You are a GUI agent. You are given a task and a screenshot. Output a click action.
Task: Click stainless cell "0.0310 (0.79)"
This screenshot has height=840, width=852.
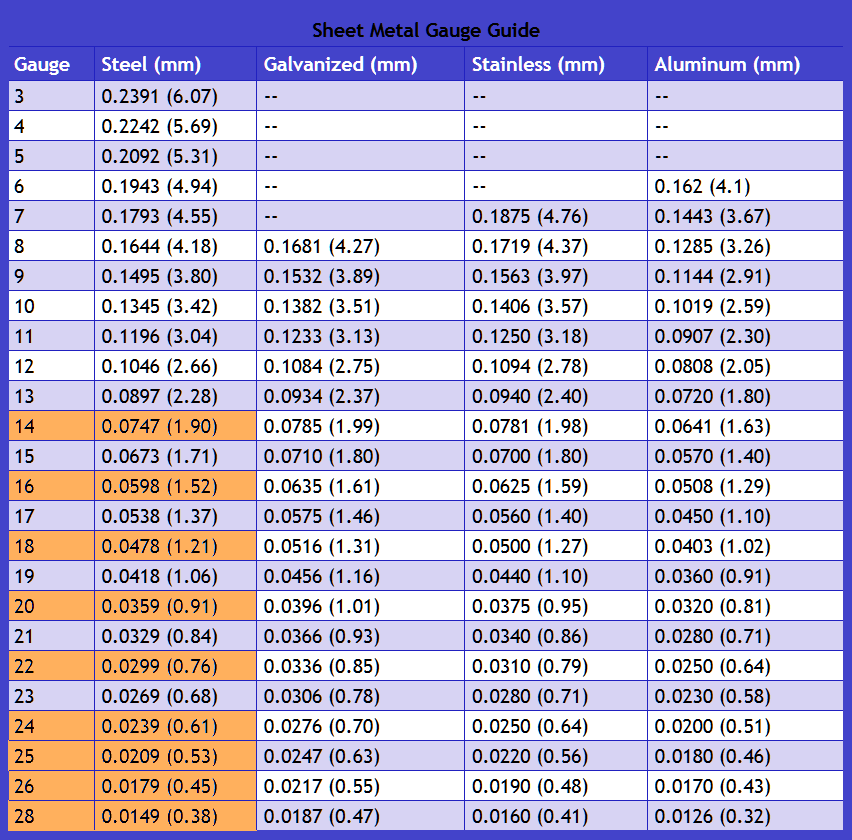pyautogui.click(x=556, y=666)
